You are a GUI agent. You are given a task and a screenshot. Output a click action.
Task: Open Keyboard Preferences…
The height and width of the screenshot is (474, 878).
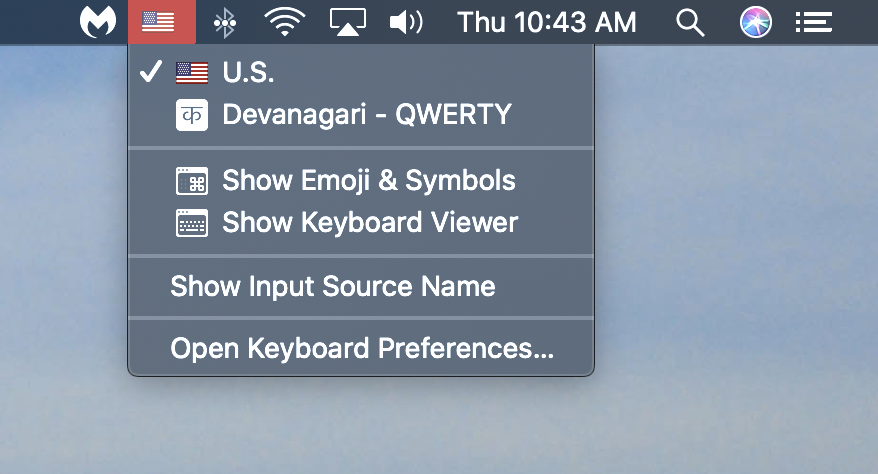(361, 348)
